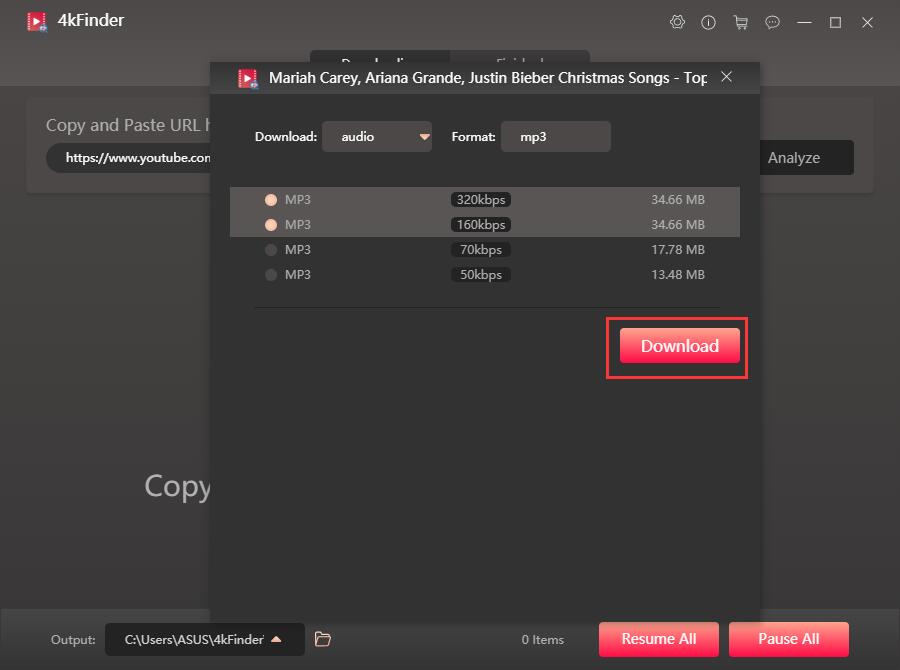The height and width of the screenshot is (670, 900).
Task: Select the MP3 320kbps radio option
Action: [x=271, y=200]
